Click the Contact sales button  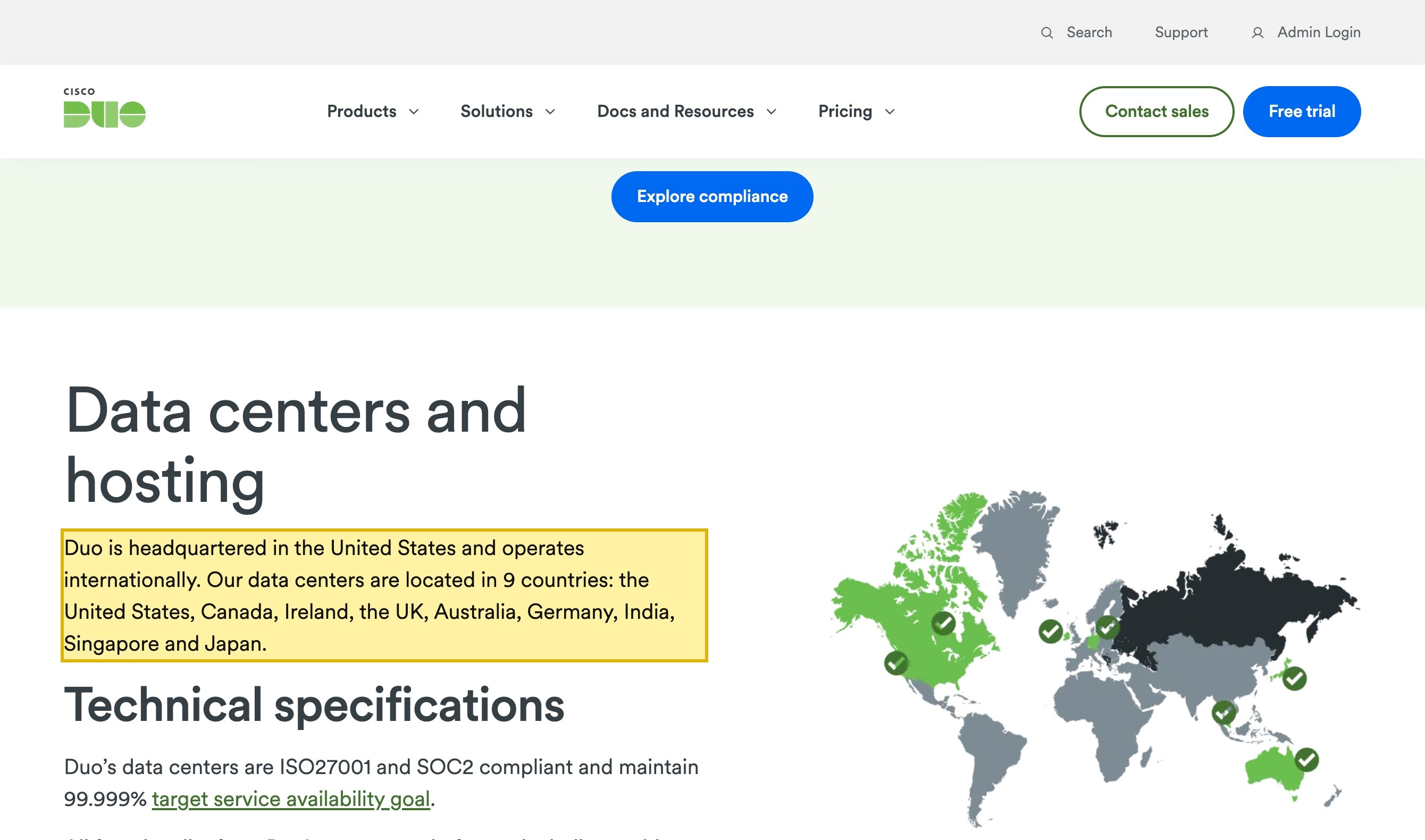tap(1156, 112)
